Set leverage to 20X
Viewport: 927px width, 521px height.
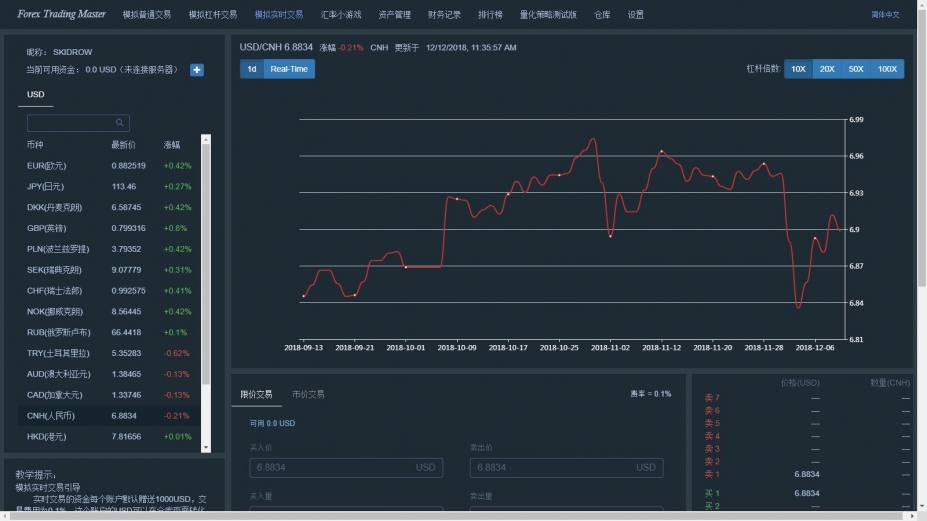(827, 69)
